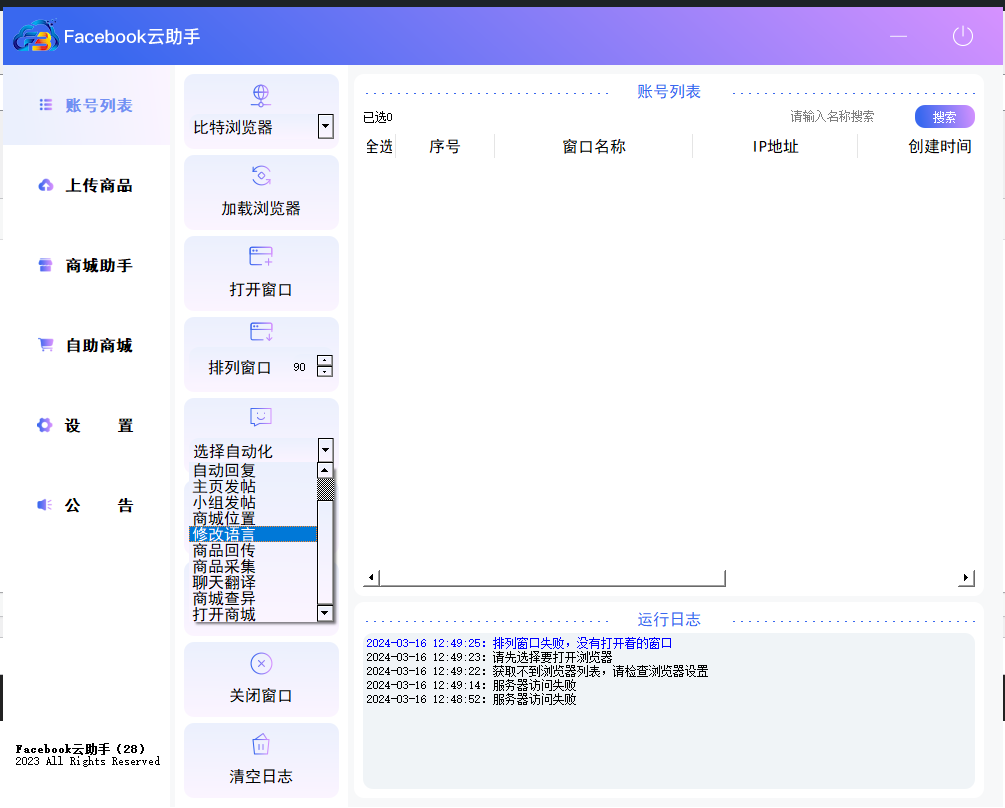
Task: Select 修改语言 in the automation list
Action: point(253,535)
